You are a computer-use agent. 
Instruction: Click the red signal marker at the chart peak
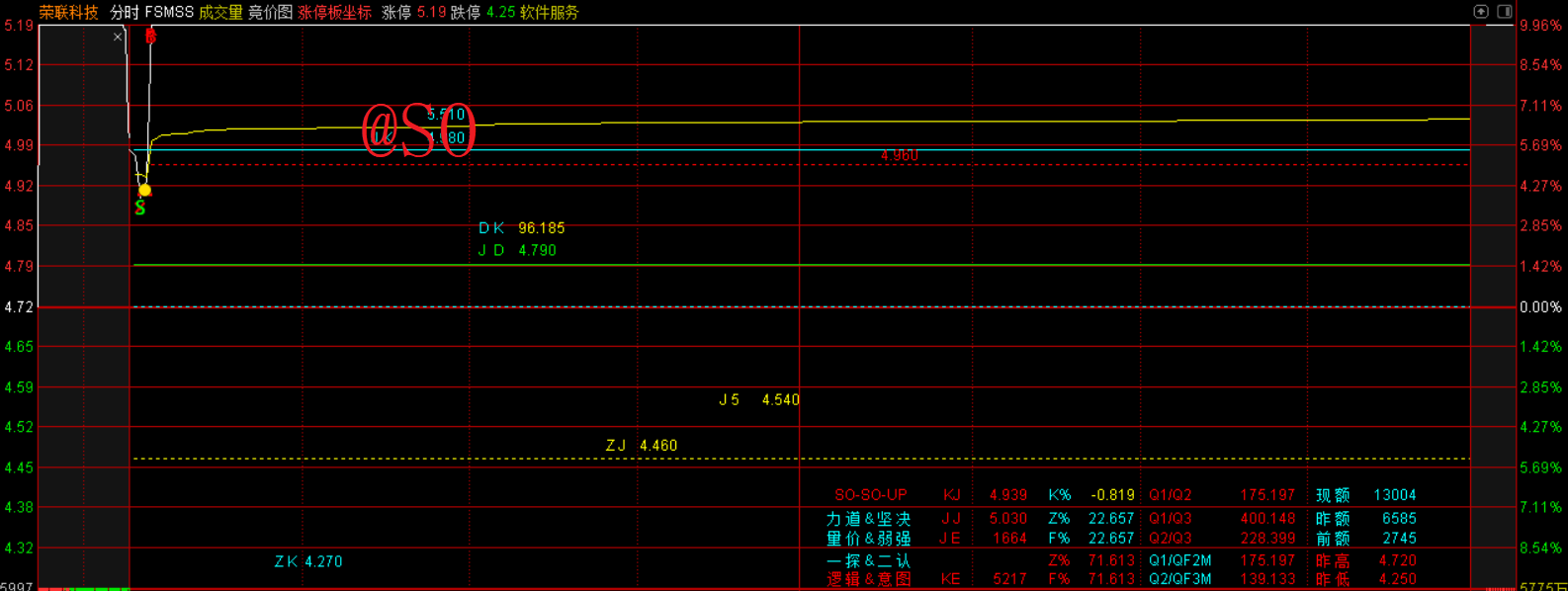coord(150,36)
